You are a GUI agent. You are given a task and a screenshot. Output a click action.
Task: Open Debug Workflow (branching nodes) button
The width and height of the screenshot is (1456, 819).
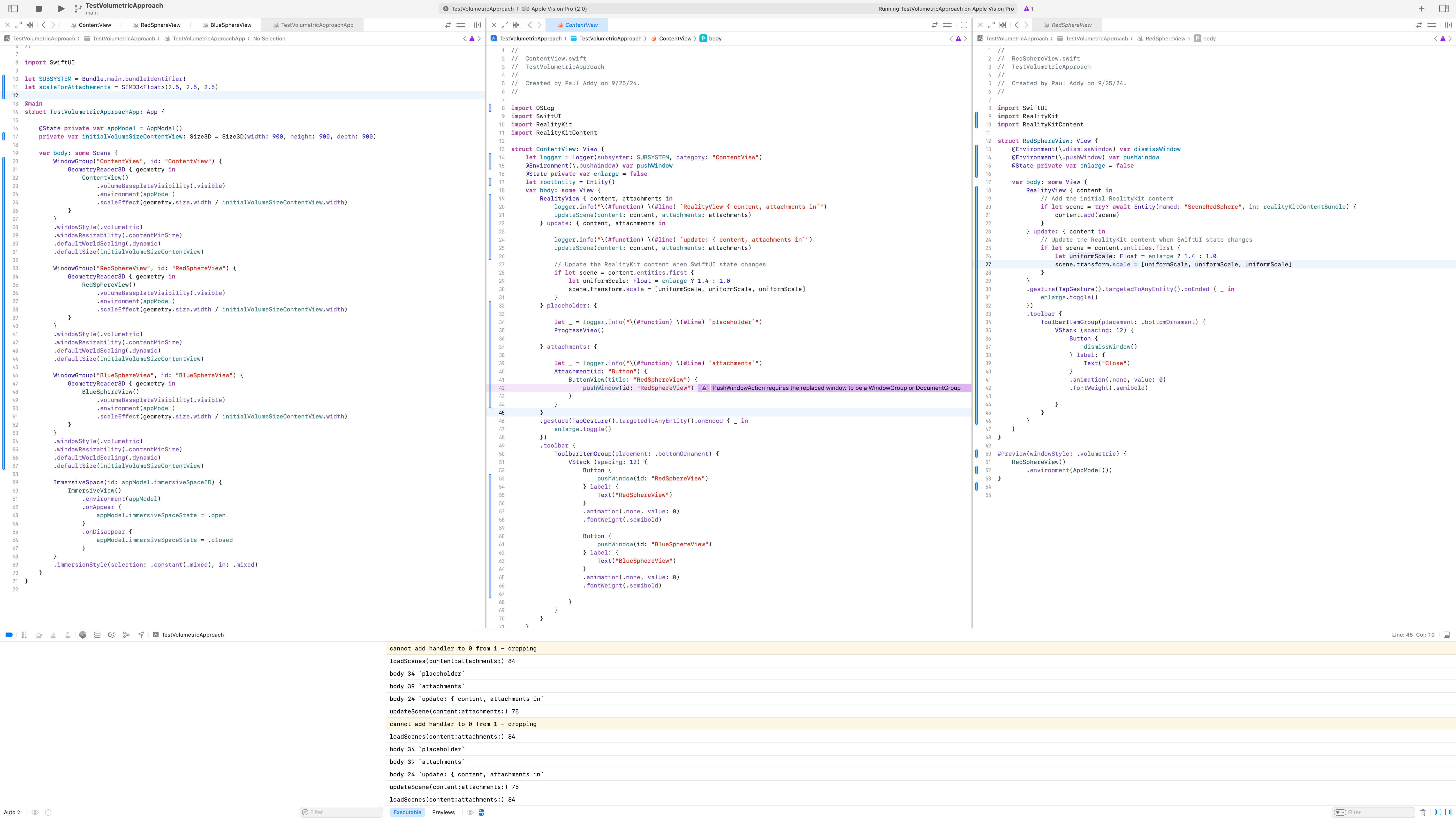pyautogui.click(x=126, y=635)
